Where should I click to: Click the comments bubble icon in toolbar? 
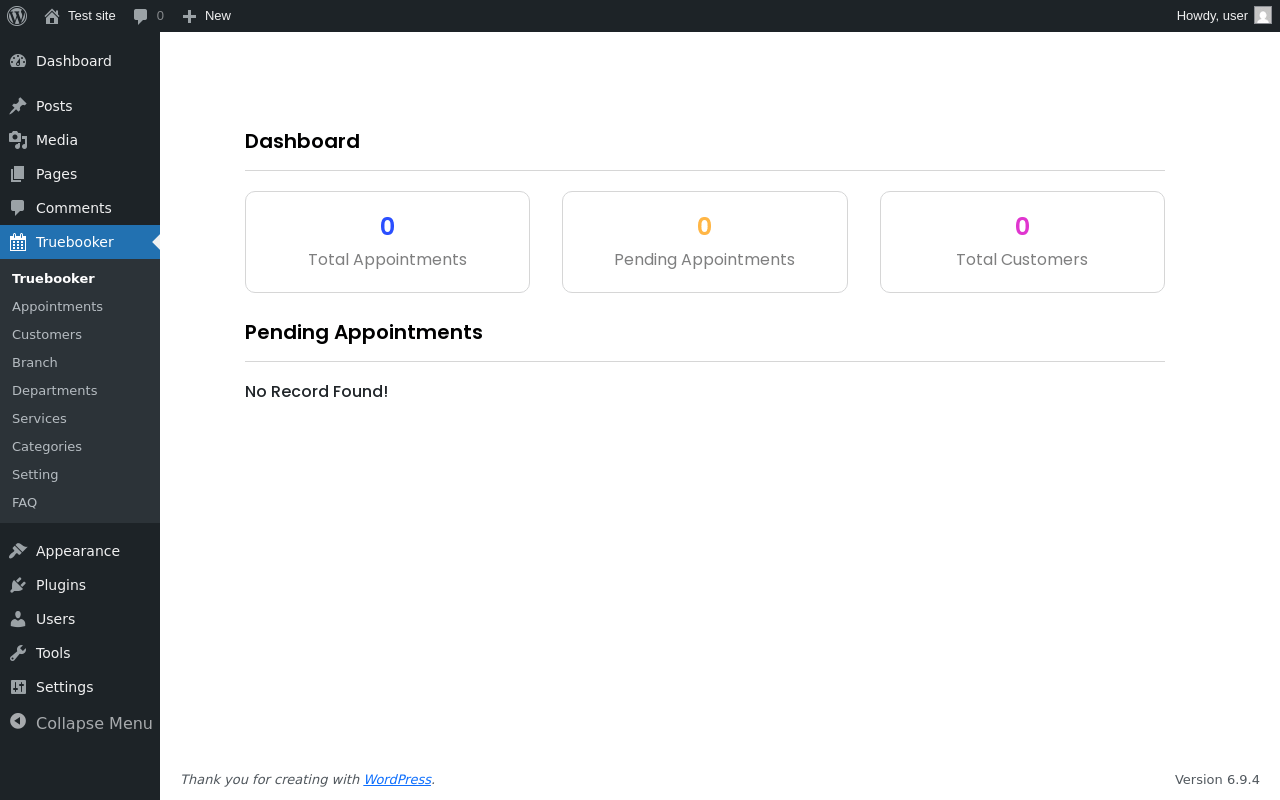[141, 16]
